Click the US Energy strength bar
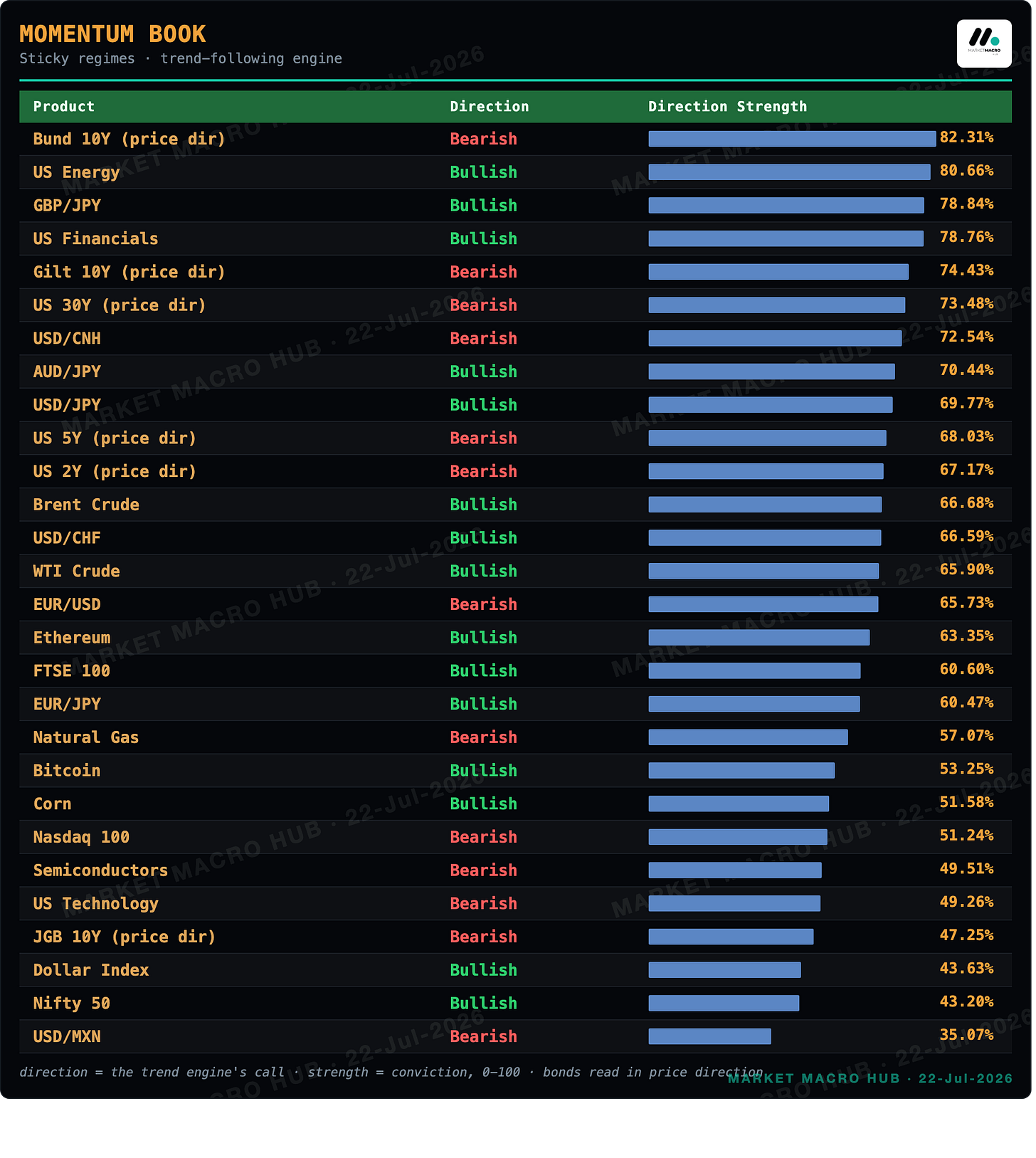This screenshot has height=1158, width=1036. coord(789,172)
